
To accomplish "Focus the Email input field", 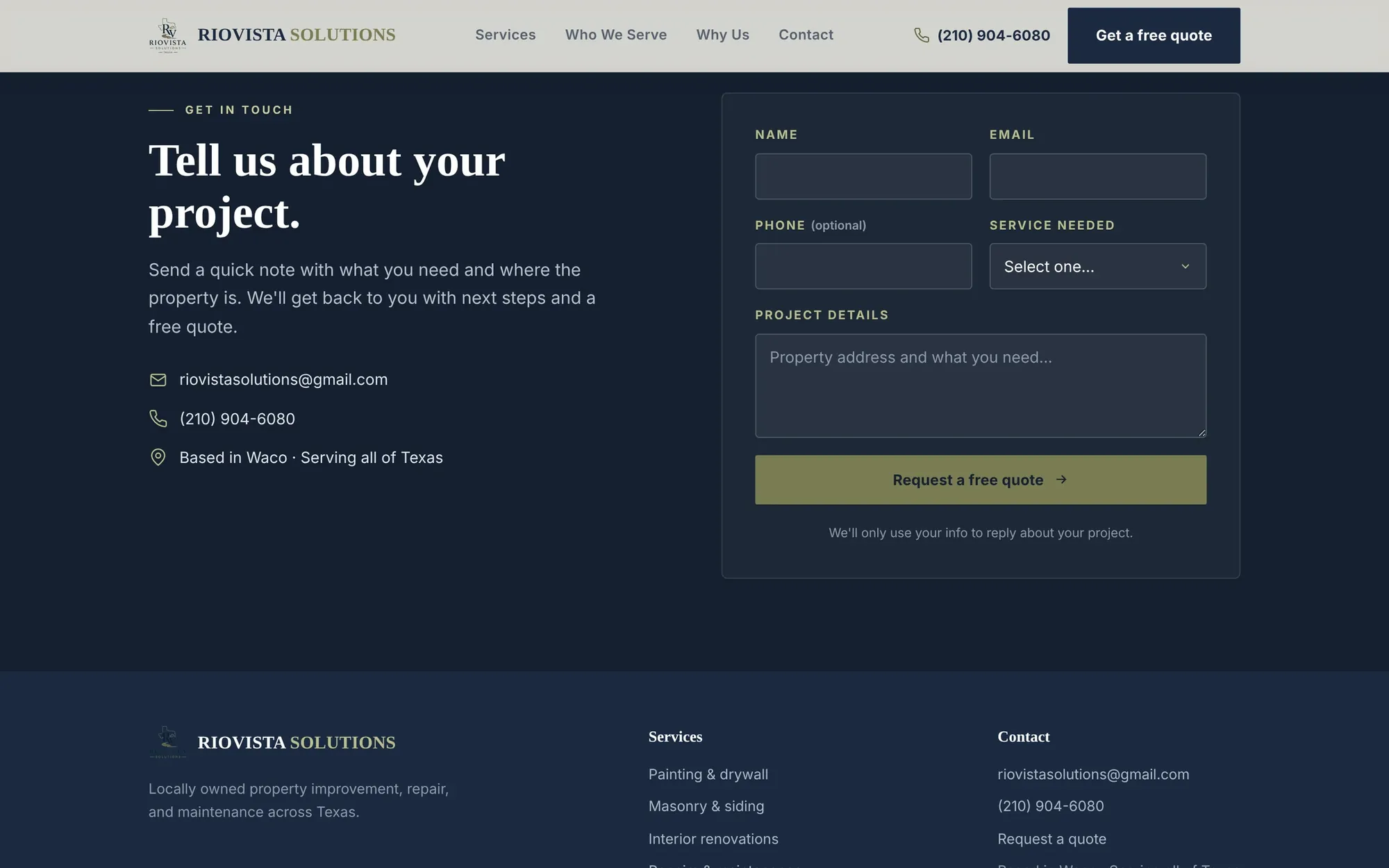I will pos(1097,176).
